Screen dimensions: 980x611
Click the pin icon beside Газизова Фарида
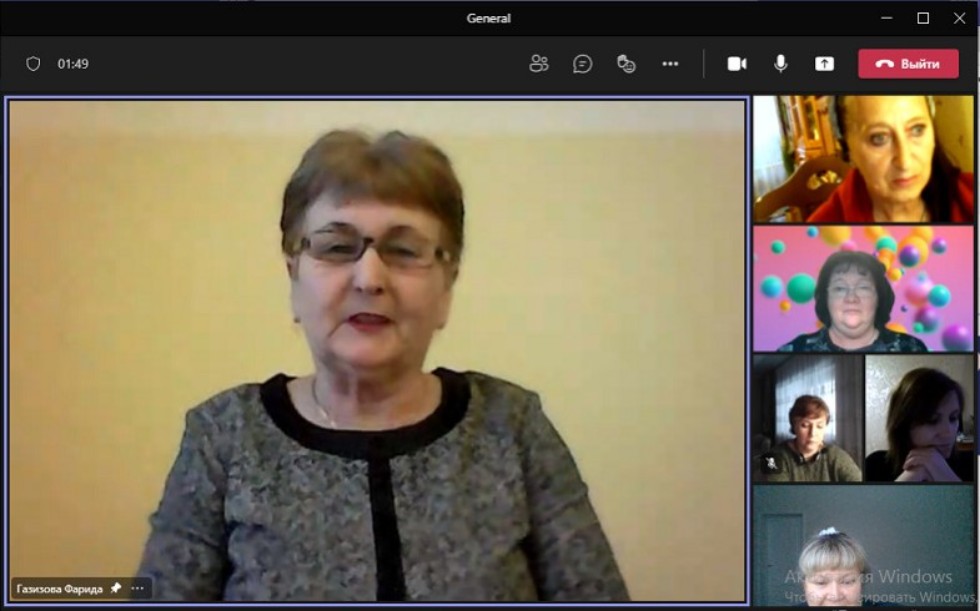(116, 589)
